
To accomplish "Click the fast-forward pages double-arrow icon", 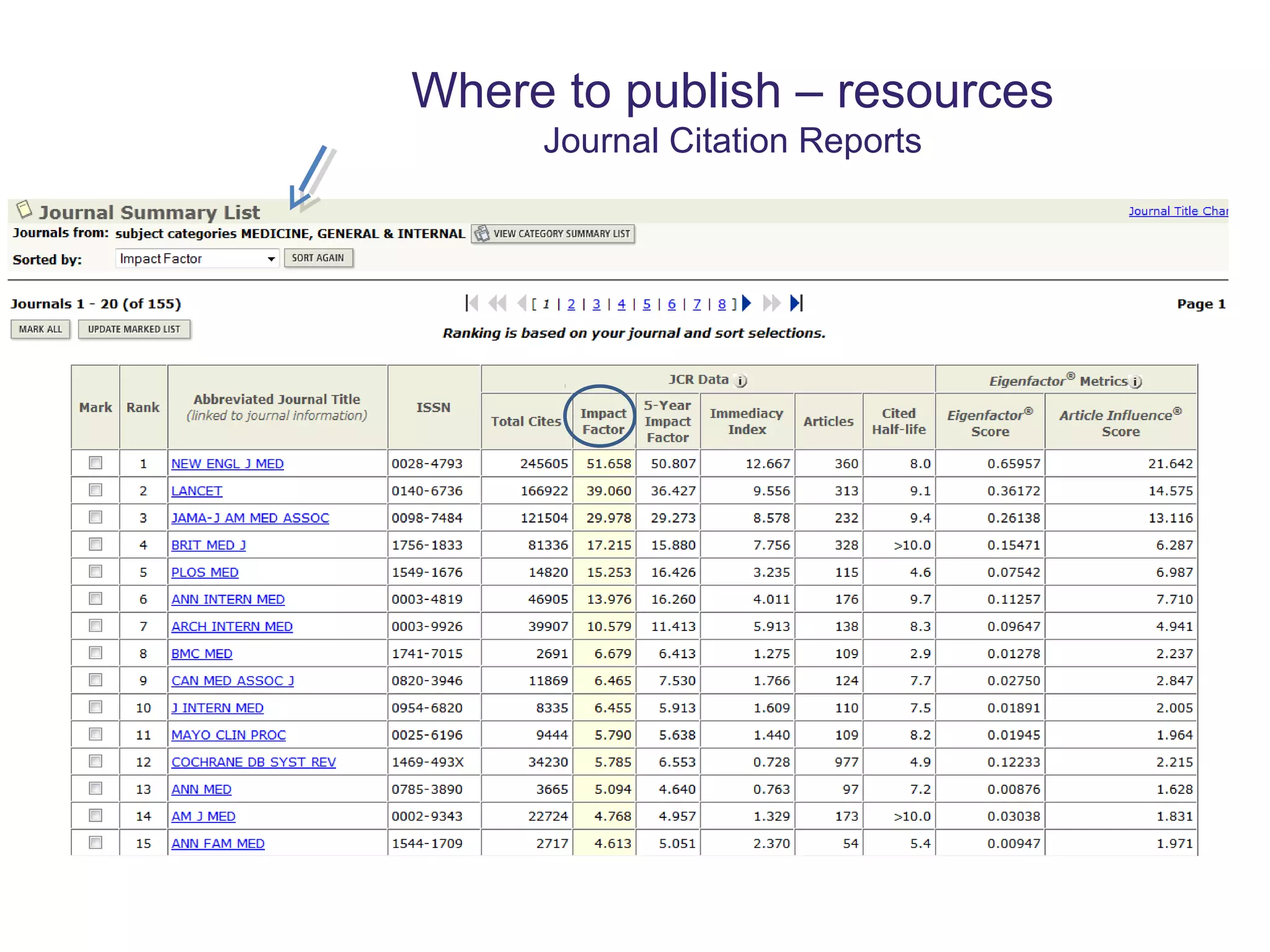I will pyautogui.click(x=771, y=303).
